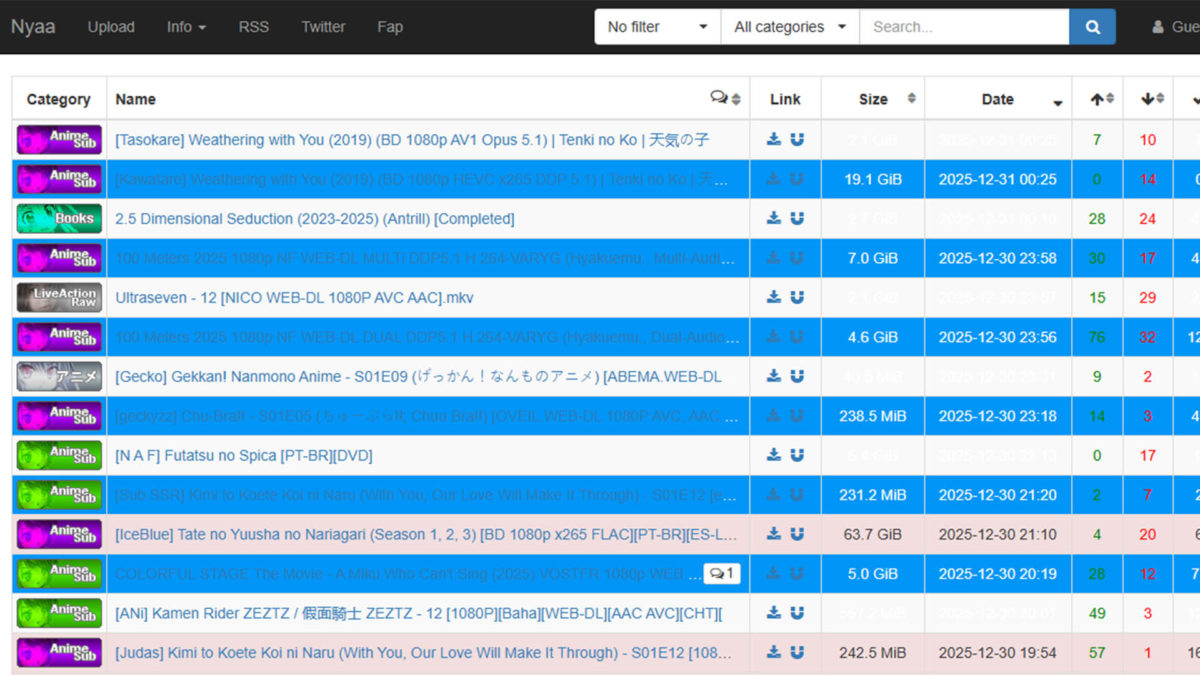Open the RSS feed link
Screen dimensions: 1200x675
click(254, 27)
